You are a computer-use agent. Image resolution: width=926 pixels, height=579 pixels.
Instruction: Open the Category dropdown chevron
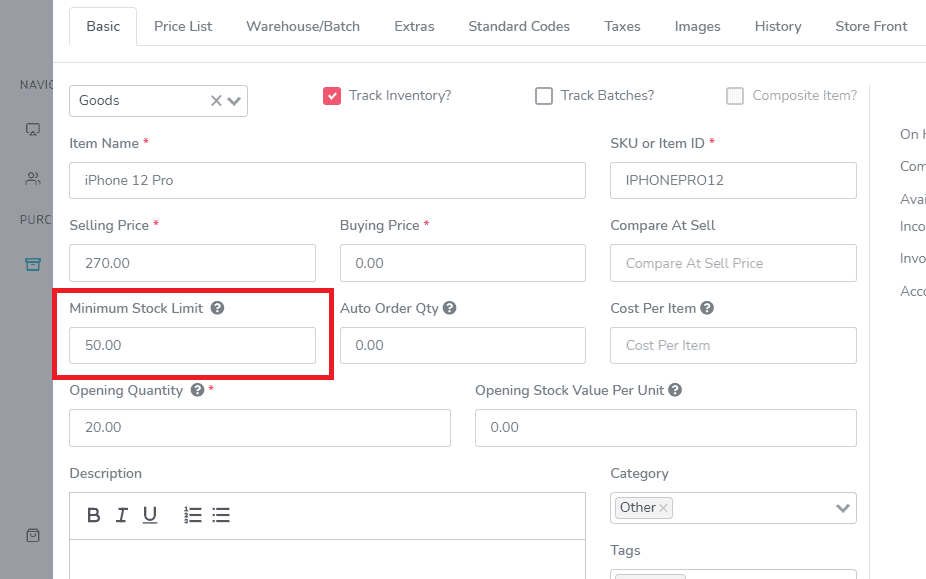(x=843, y=508)
